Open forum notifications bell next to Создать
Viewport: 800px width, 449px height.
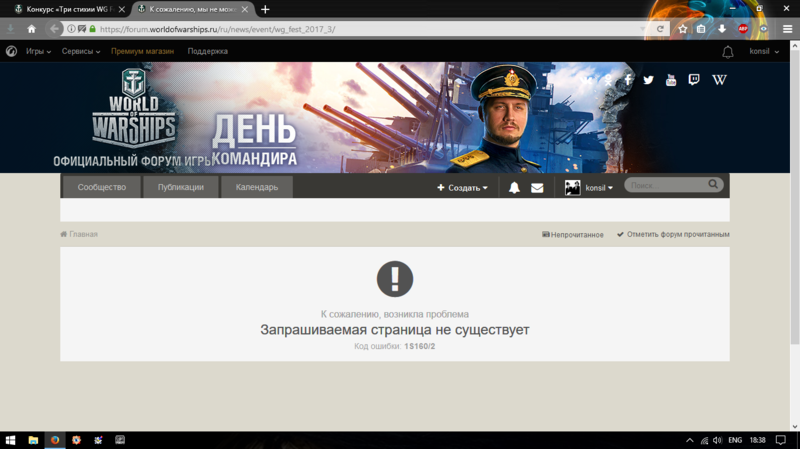514,188
